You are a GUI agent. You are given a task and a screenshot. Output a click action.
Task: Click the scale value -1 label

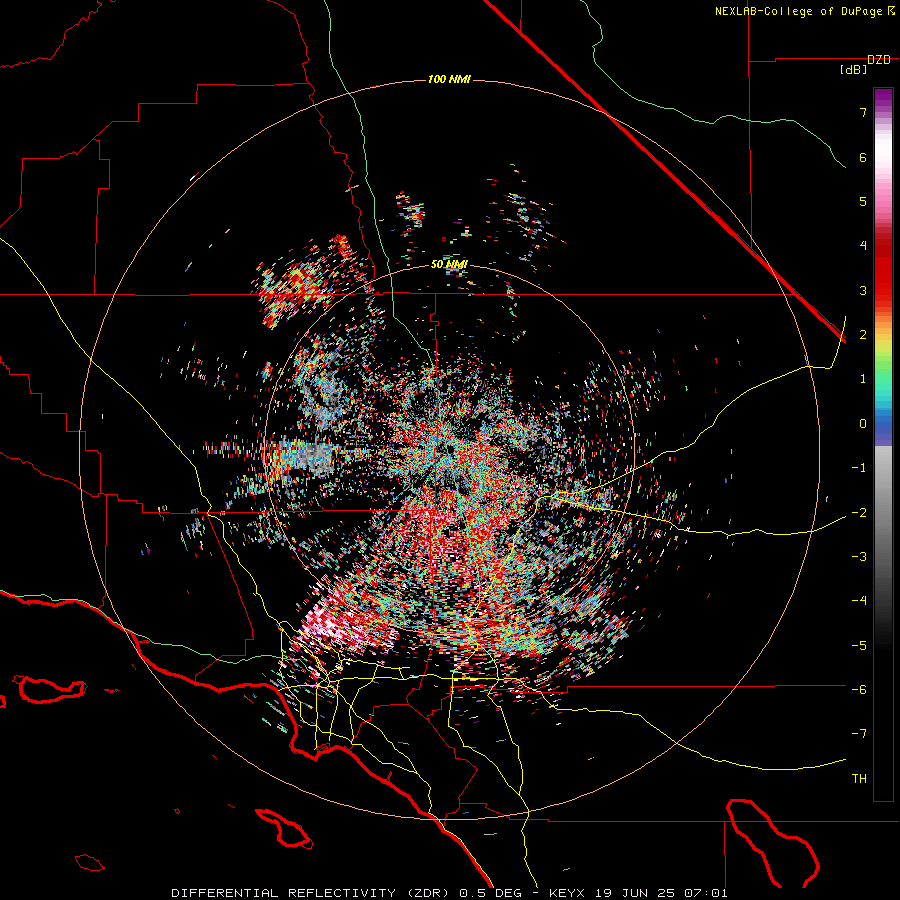(859, 468)
